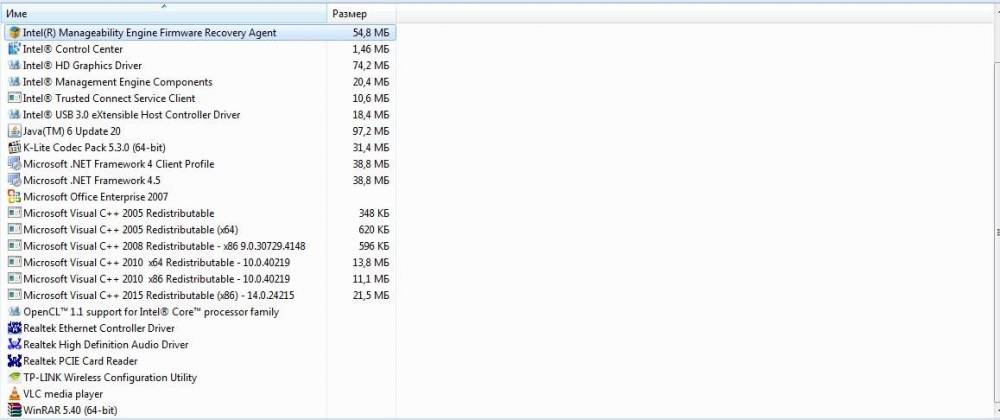The image size is (1000, 420).
Task: Click the Microsoft Office Enterprise 2007 icon
Action: point(14,197)
